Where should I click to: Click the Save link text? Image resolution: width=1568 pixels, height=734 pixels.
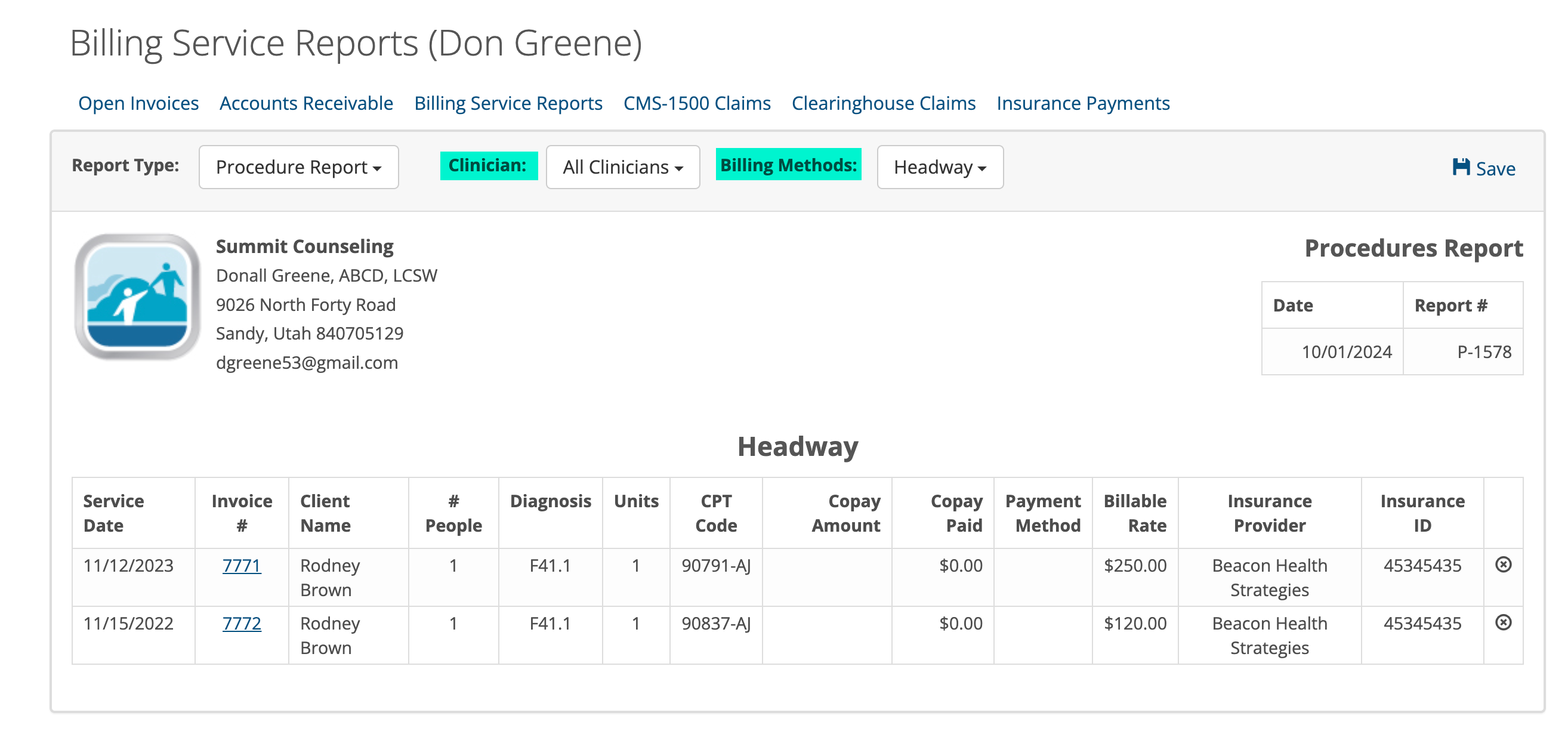(x=1496, y=169)
